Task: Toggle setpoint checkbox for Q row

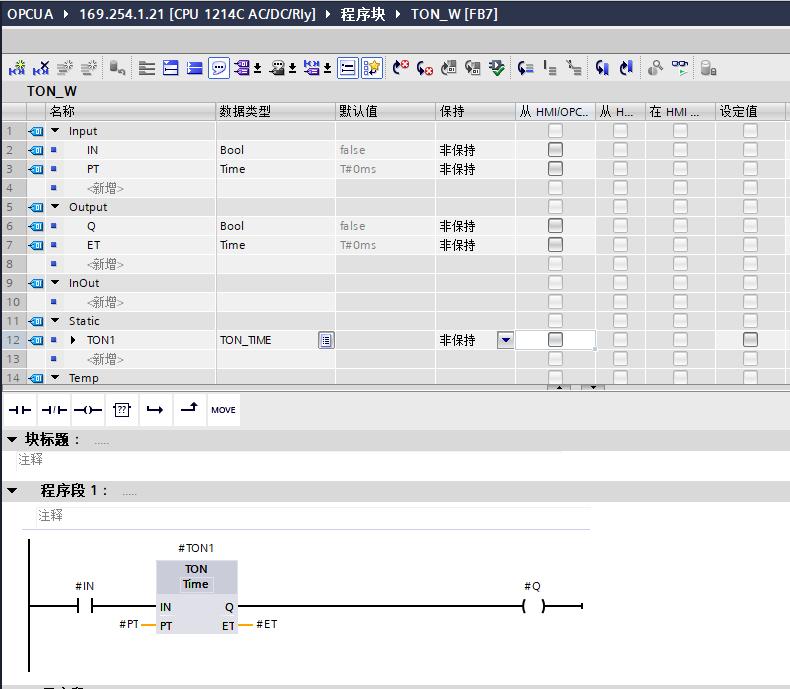Action: [x=750, y=226]
